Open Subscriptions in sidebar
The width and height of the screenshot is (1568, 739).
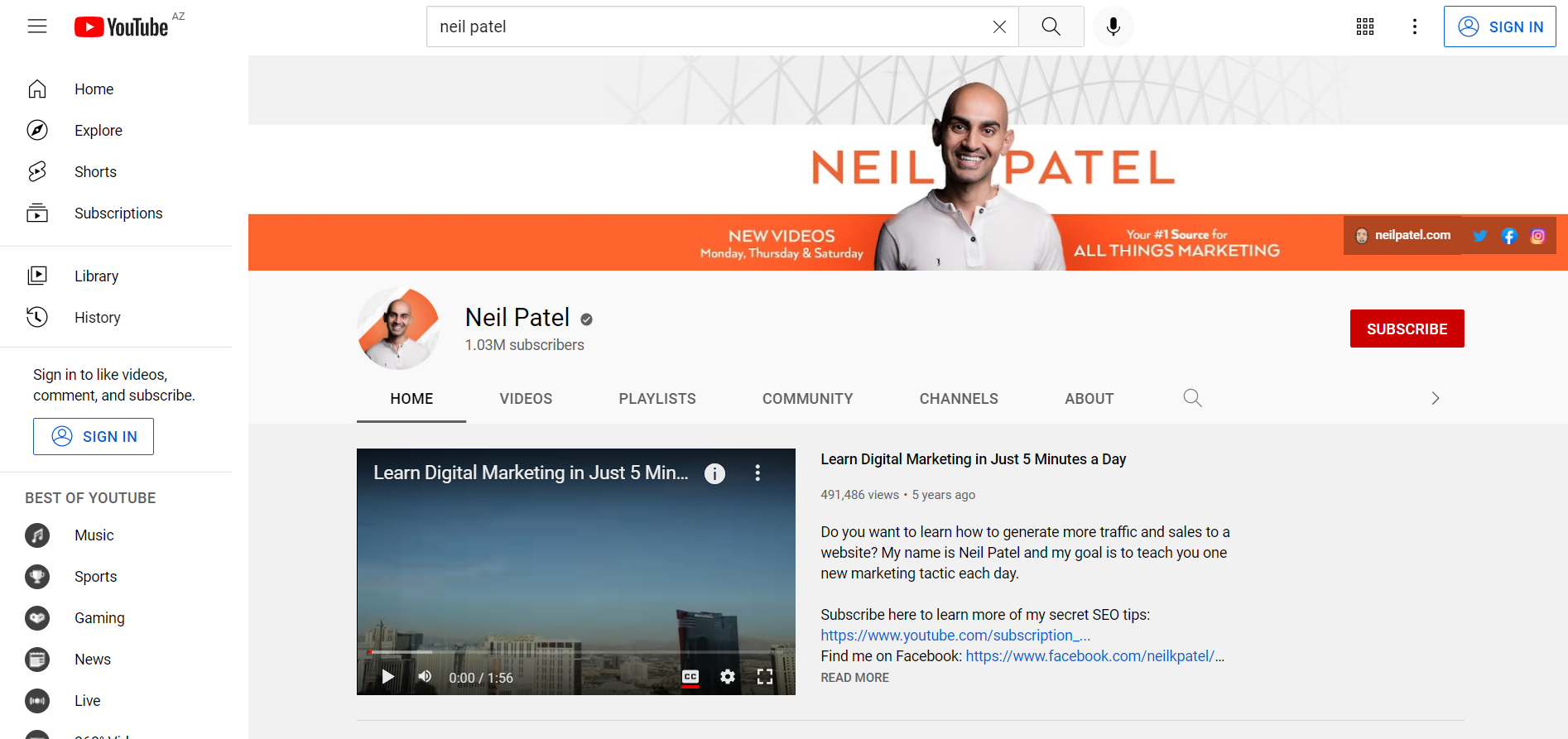pyautogui.click(x=116, y=213)
